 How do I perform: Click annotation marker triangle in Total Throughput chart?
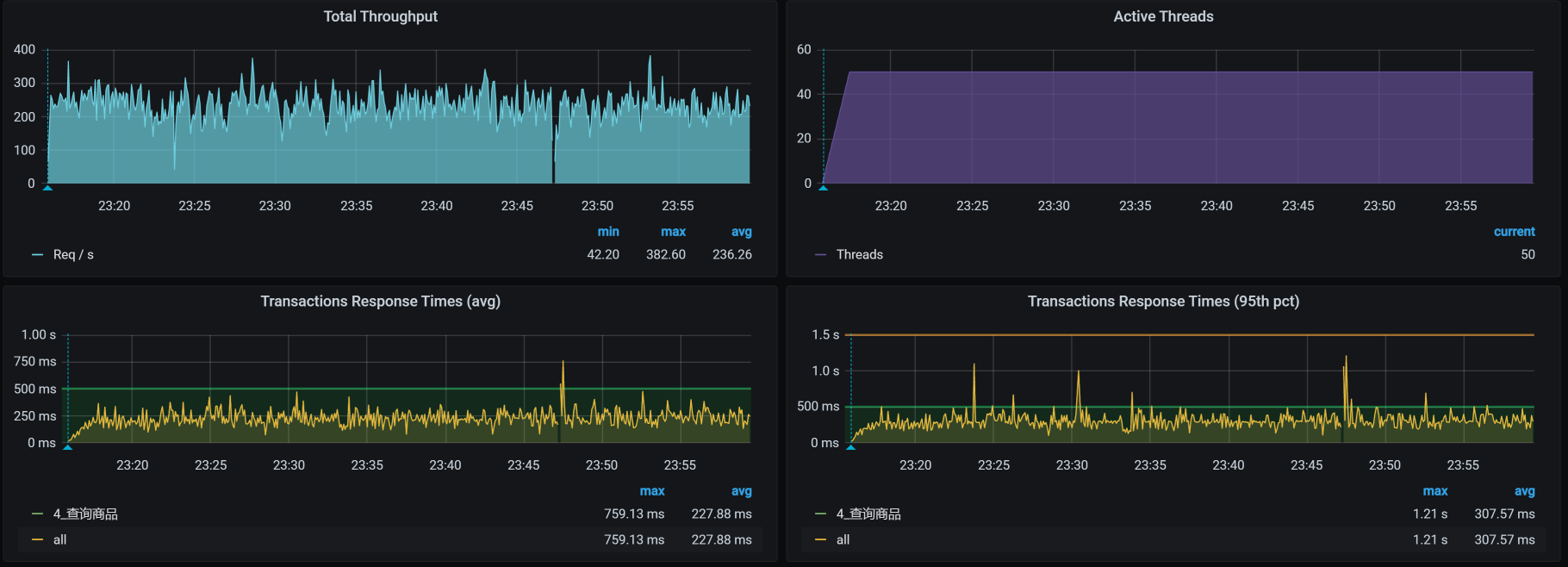47,187
